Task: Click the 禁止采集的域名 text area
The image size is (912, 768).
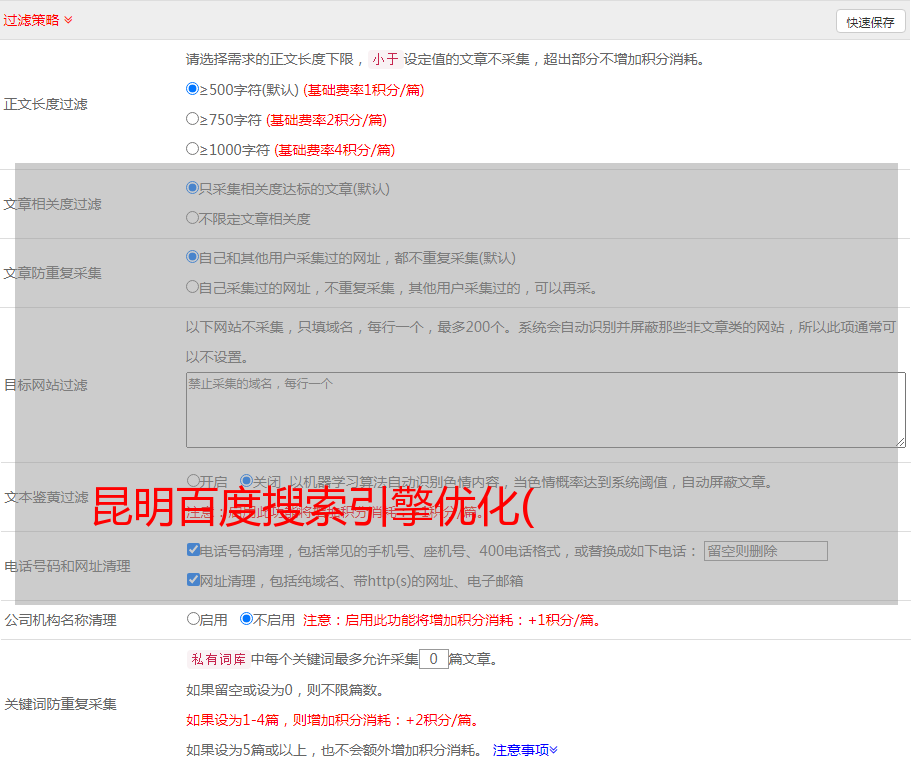Action: 545,410
